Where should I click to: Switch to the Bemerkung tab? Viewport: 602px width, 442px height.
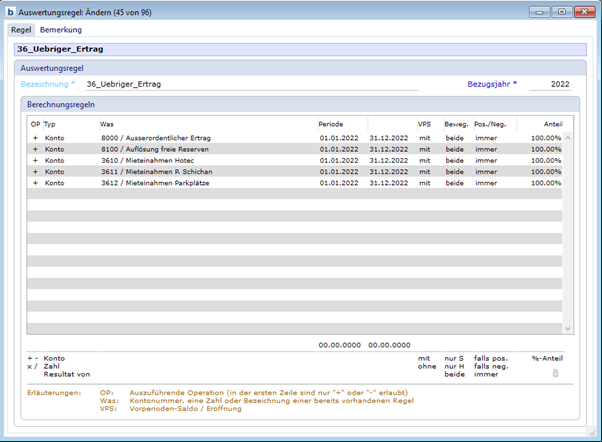(60, 30)
